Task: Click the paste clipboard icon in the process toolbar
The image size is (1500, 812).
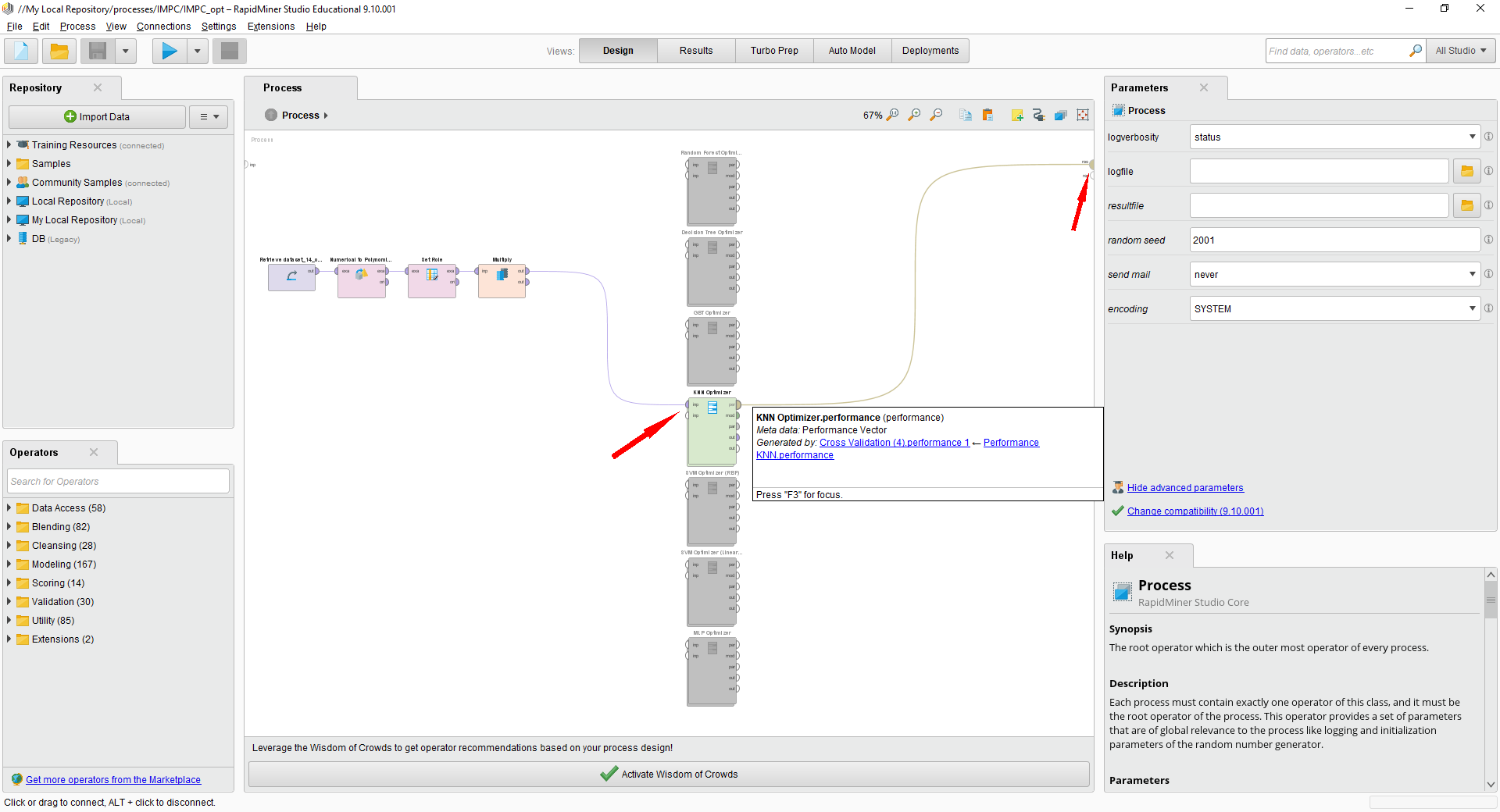Action: coord(987,115)
